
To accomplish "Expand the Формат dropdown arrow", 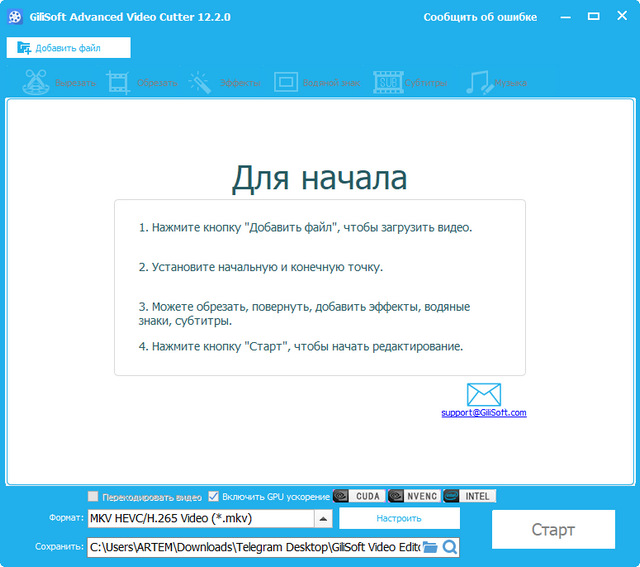I will click(x=323, y=518).
